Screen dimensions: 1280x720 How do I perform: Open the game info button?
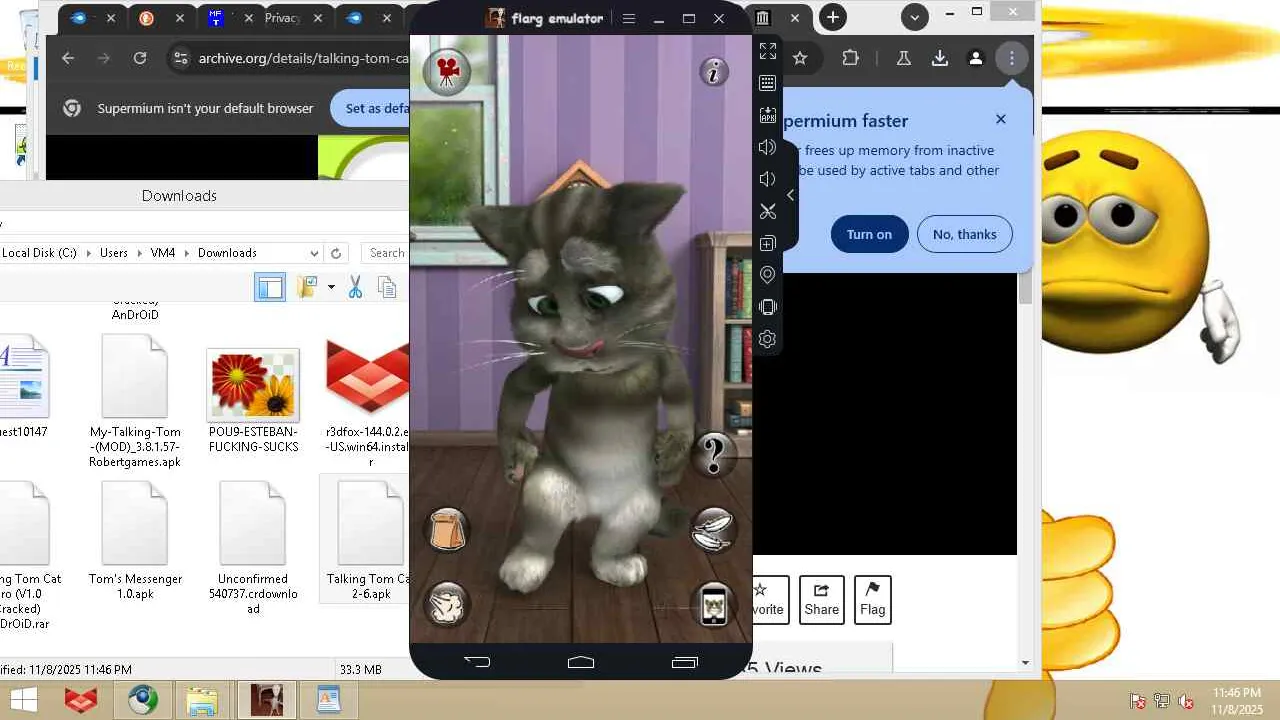(714, 72)
